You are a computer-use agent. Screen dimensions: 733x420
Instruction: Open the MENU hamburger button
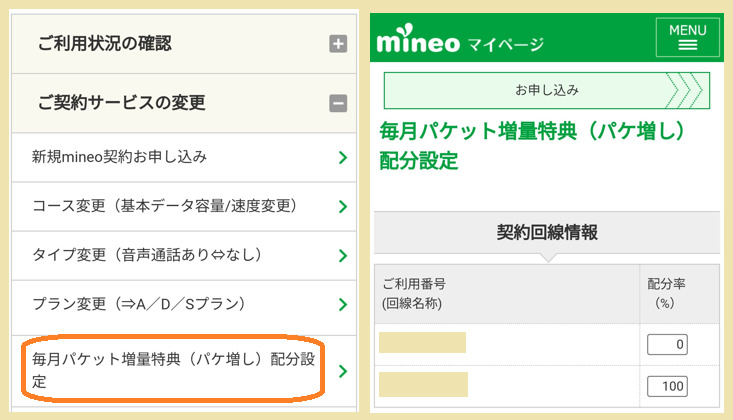(687, 37)
